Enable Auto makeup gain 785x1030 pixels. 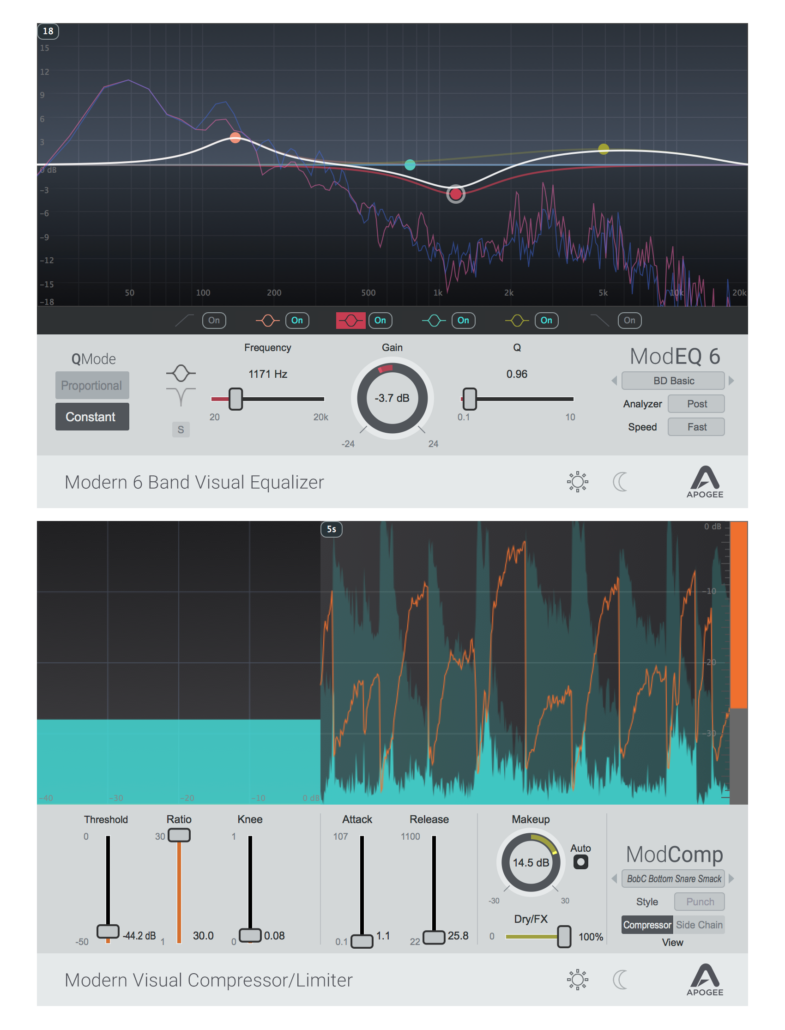(581, 862)
